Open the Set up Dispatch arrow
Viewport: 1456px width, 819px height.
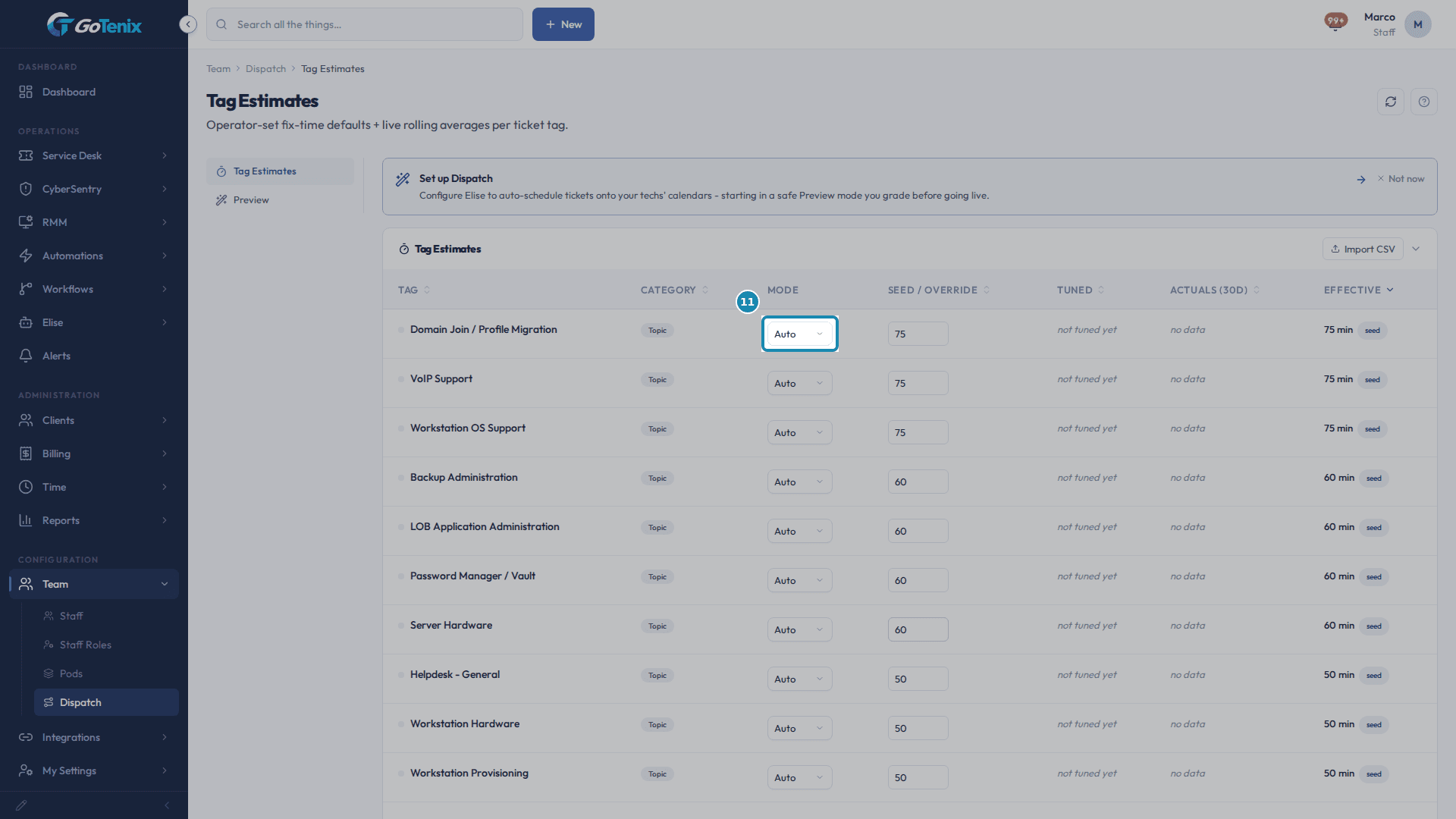1360,179
